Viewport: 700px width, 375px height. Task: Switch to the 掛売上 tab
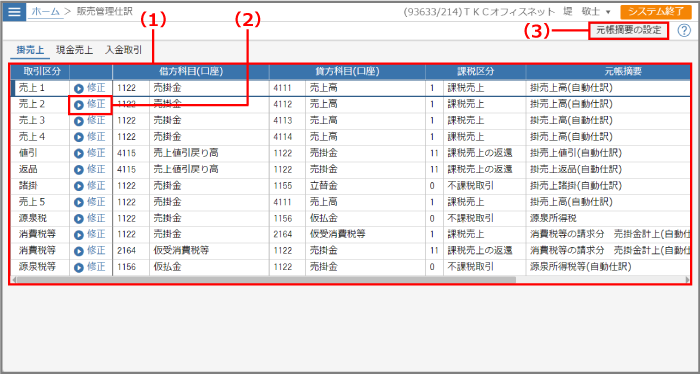[30, 50]
